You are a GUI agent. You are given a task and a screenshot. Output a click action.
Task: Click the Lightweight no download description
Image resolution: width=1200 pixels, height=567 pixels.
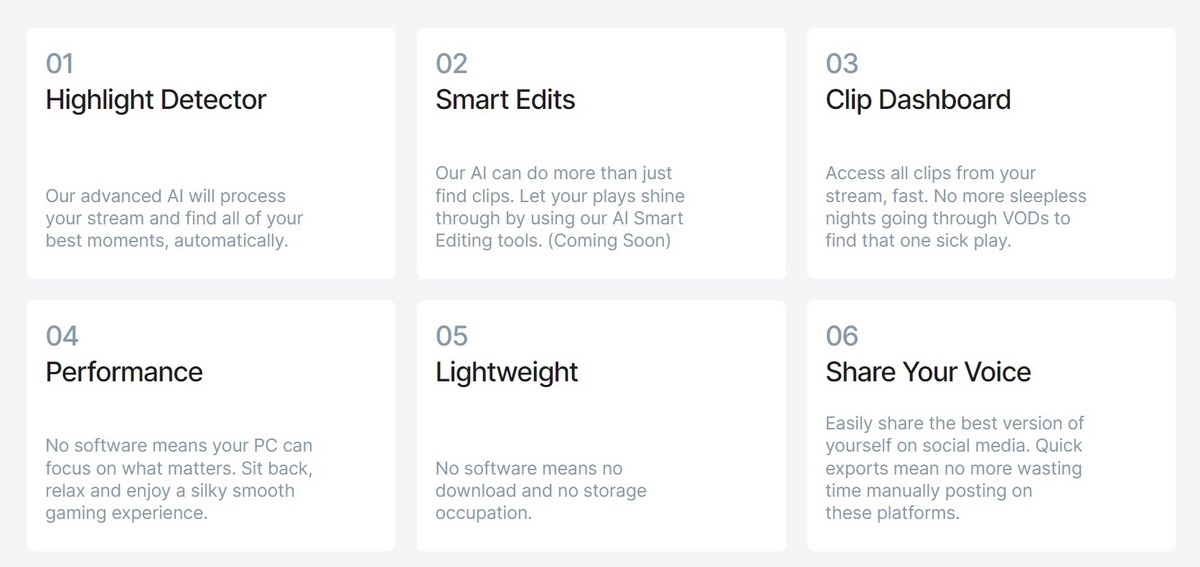(541, 490)
